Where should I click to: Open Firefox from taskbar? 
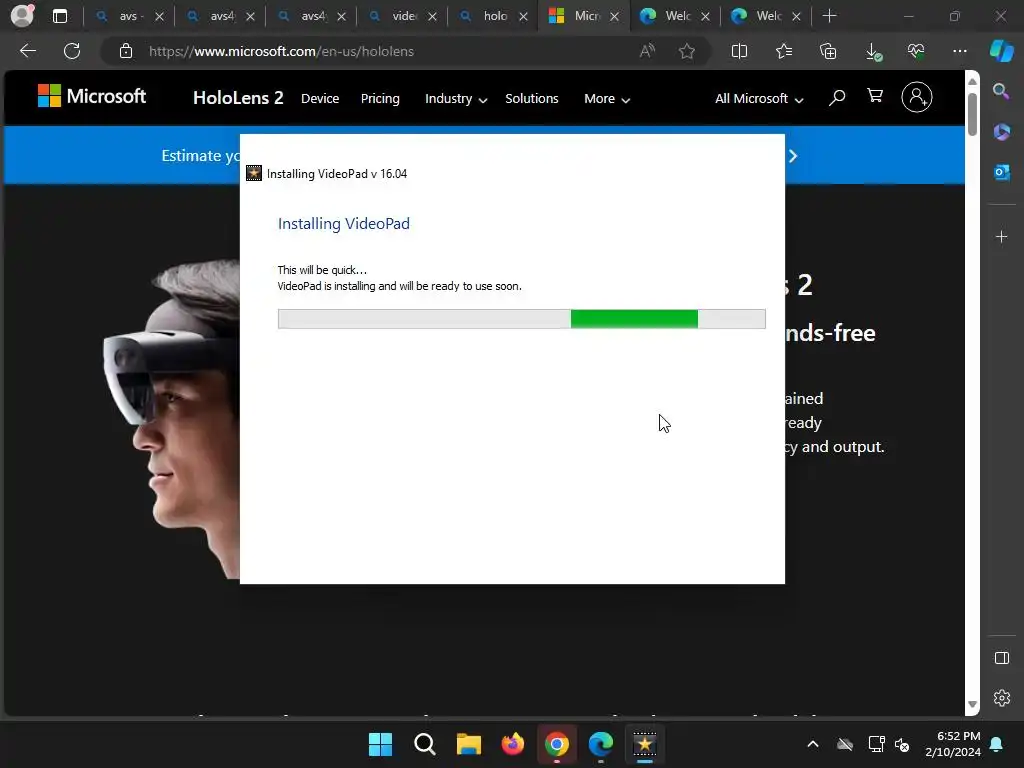pyautogui.click(x=513, y=744)
